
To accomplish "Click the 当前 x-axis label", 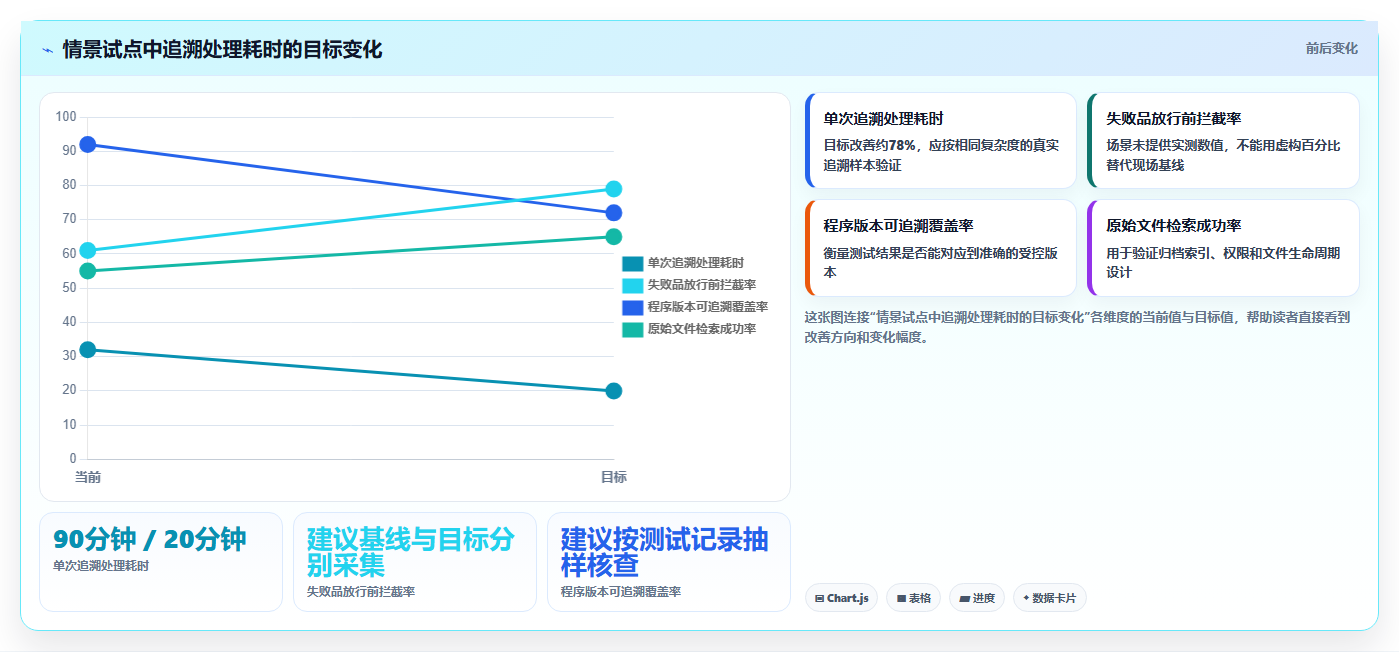I will (x=88, y=477).
